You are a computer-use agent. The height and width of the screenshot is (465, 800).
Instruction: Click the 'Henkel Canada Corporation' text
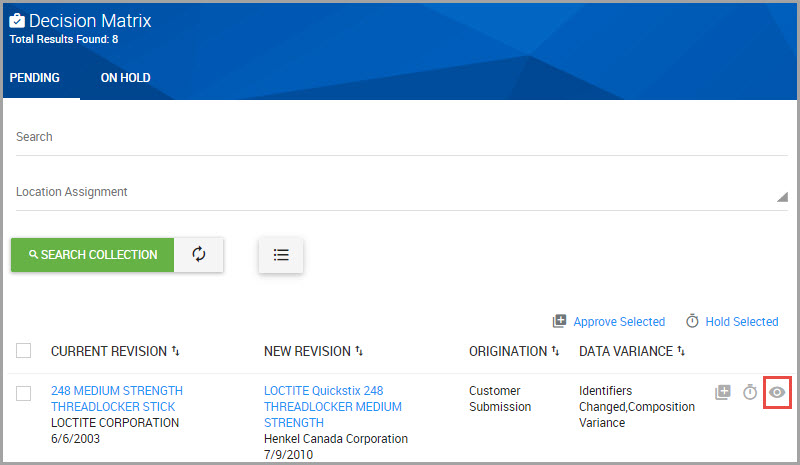[336, 438]
